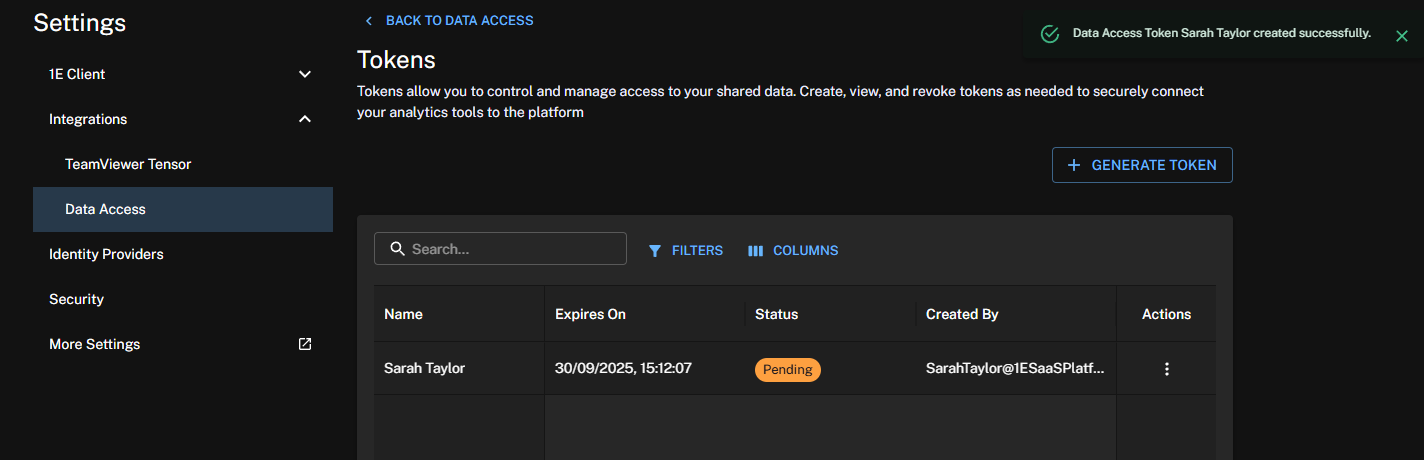The height and width of the screenshot is (460, 1424).
Task: Click the Pending status badge
Action: coord(787,369)
